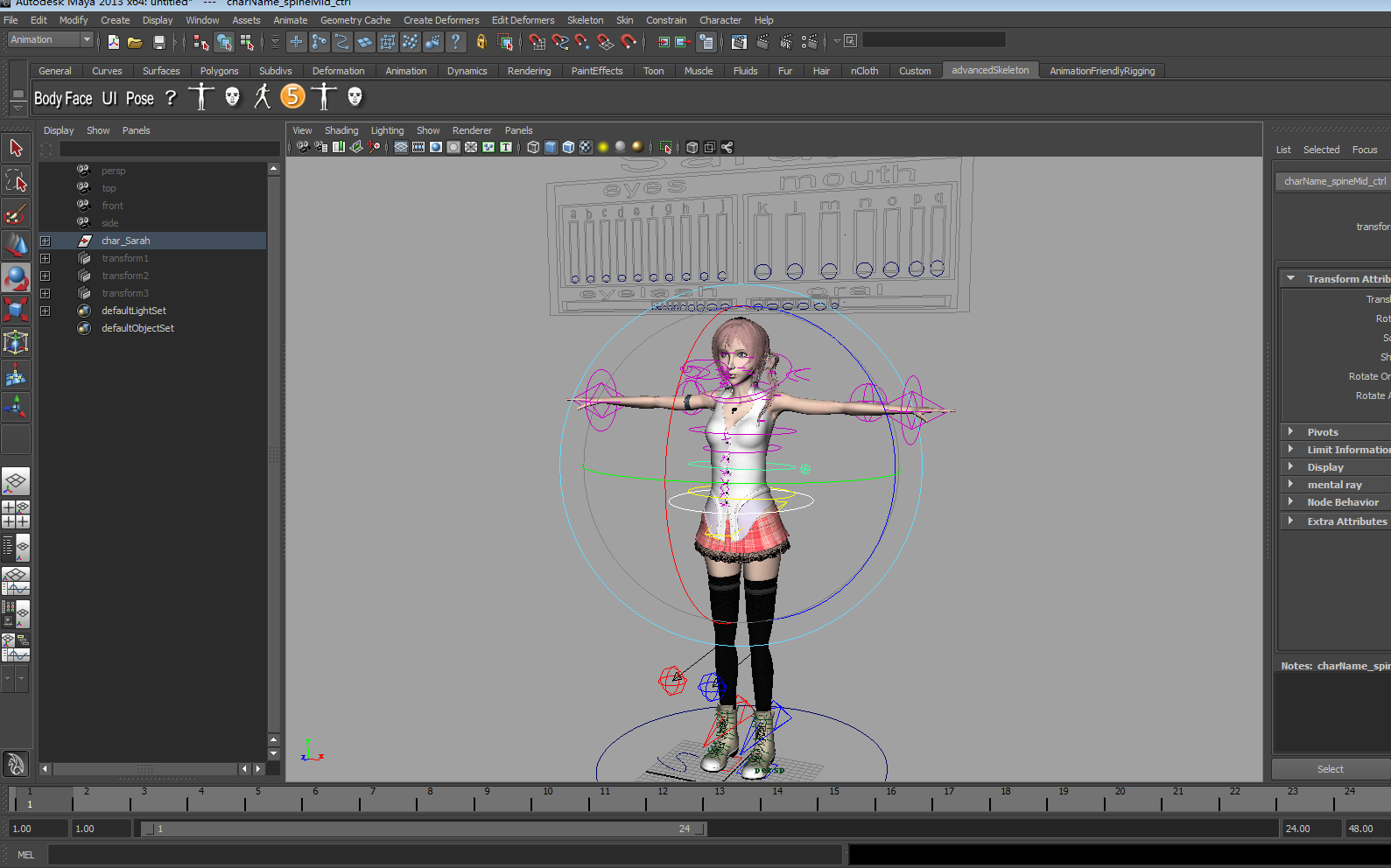Screen dimensions: 1391x868
Task: Expand the char_Sarah node
Action: 46,241
